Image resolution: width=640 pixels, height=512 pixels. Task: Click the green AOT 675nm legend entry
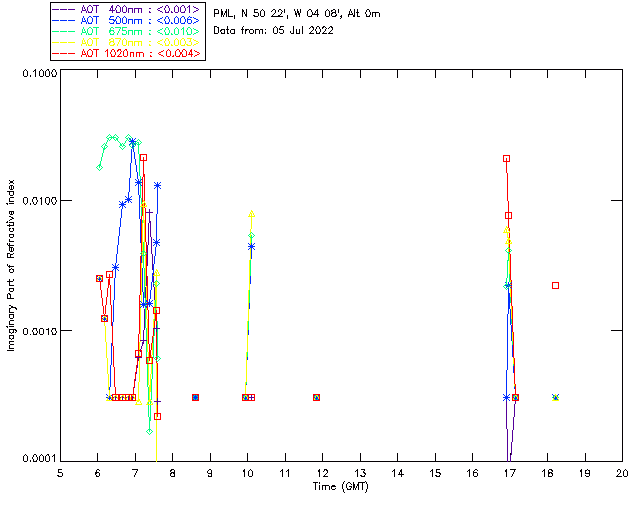128,31
